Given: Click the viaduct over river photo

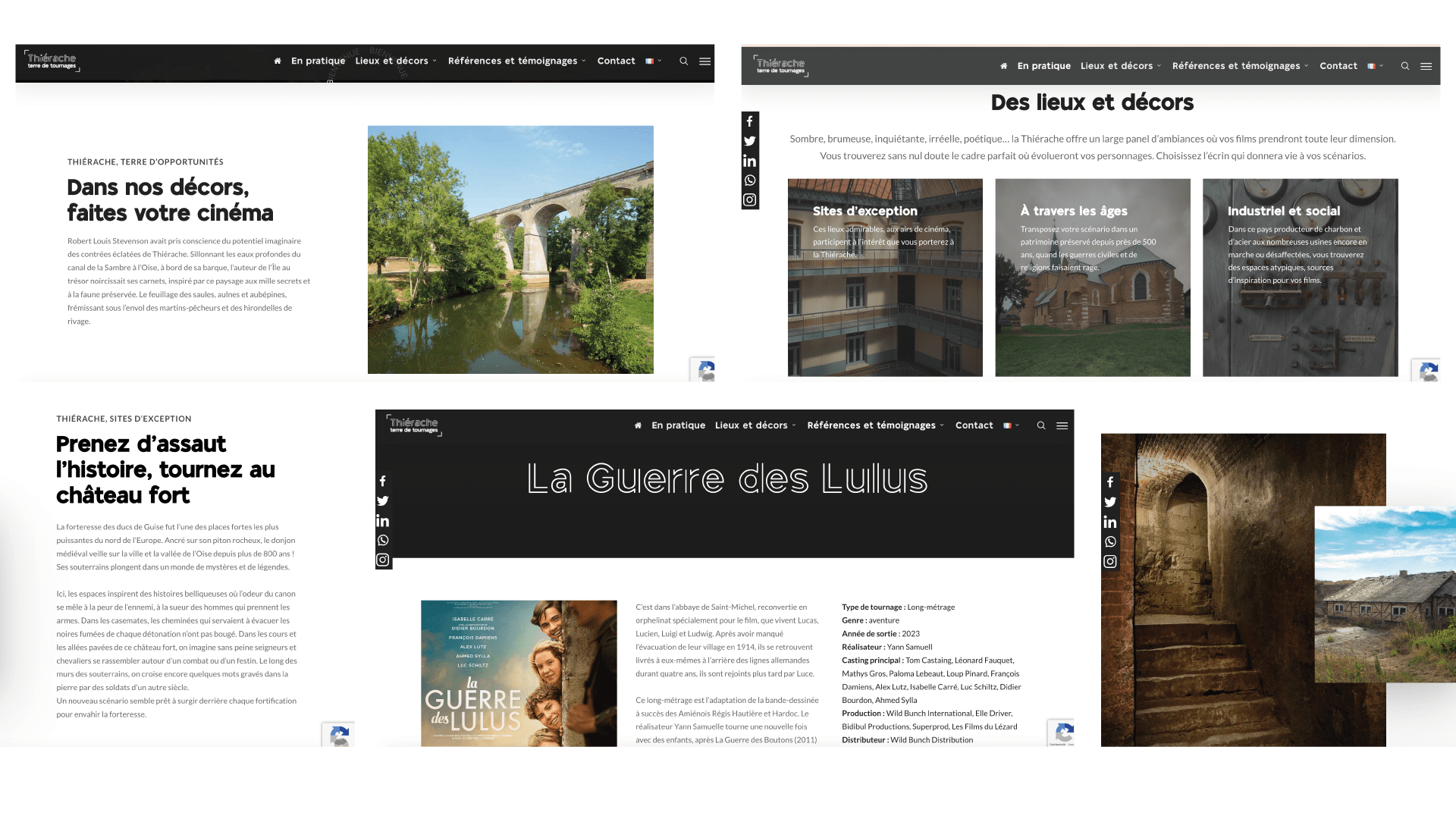Looking at the screenshot, I should click(510, 249).
